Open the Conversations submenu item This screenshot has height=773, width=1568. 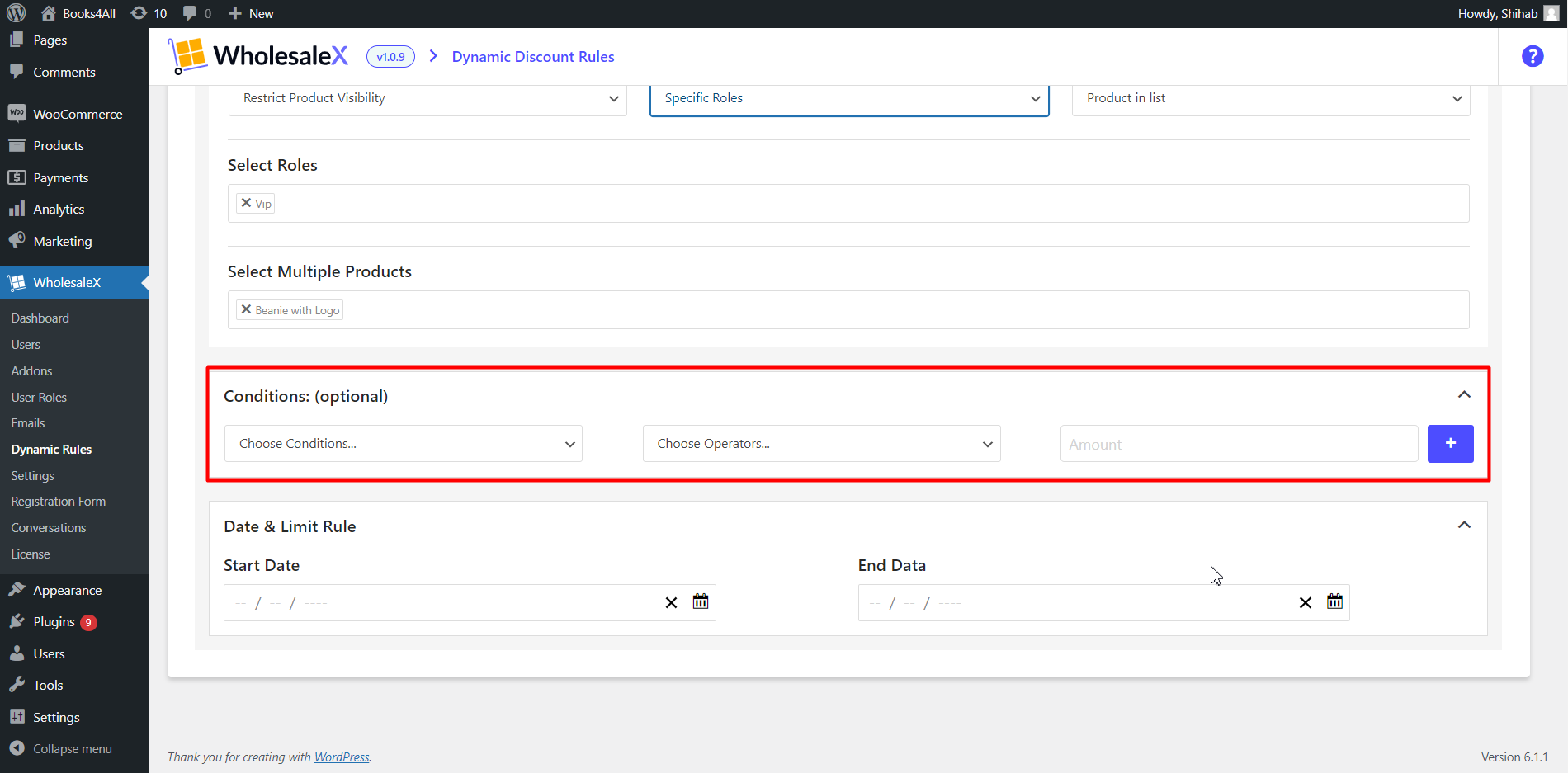tap(49, 528)
